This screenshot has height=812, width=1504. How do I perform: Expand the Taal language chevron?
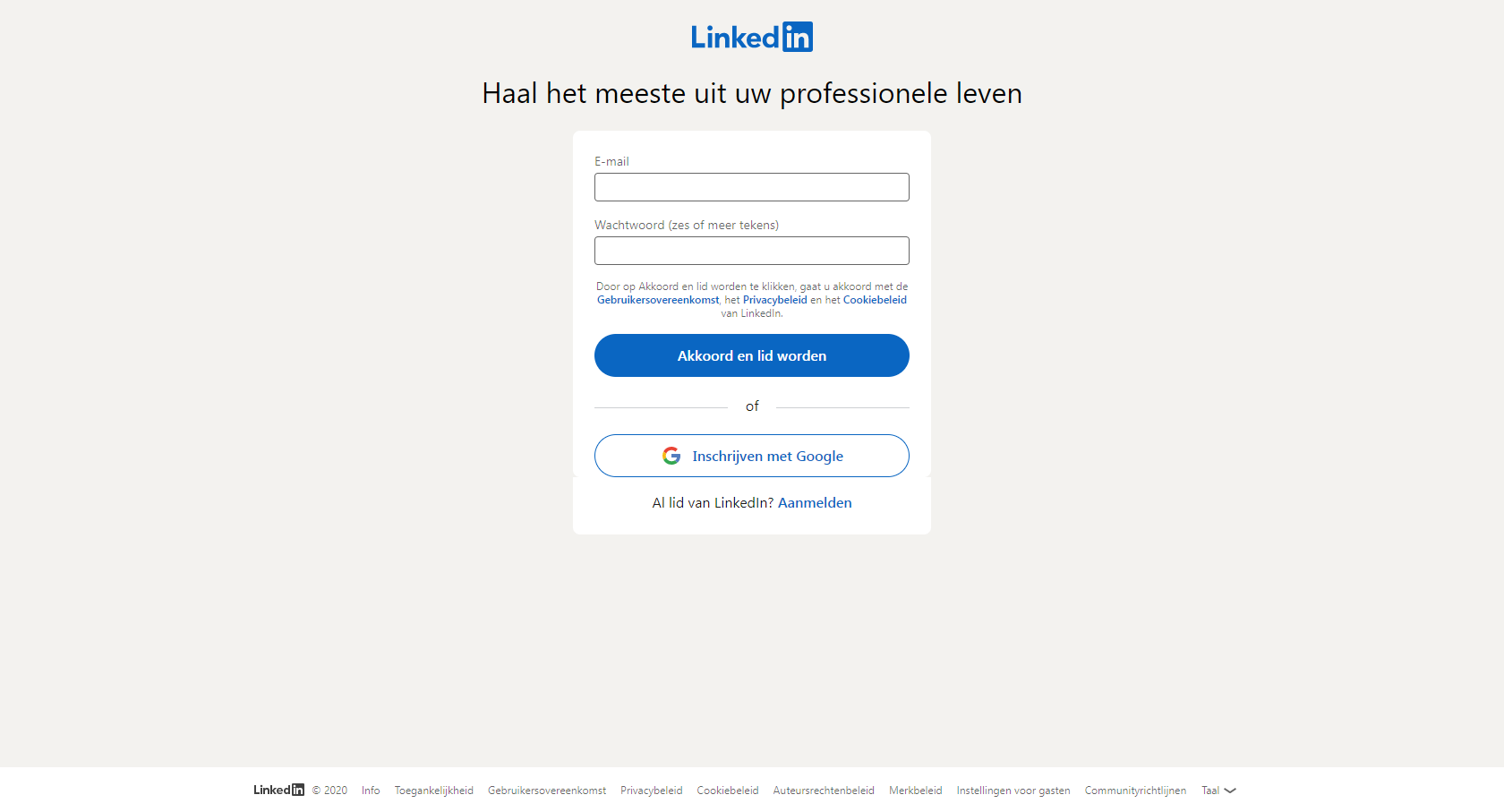tap(1230, 791)
